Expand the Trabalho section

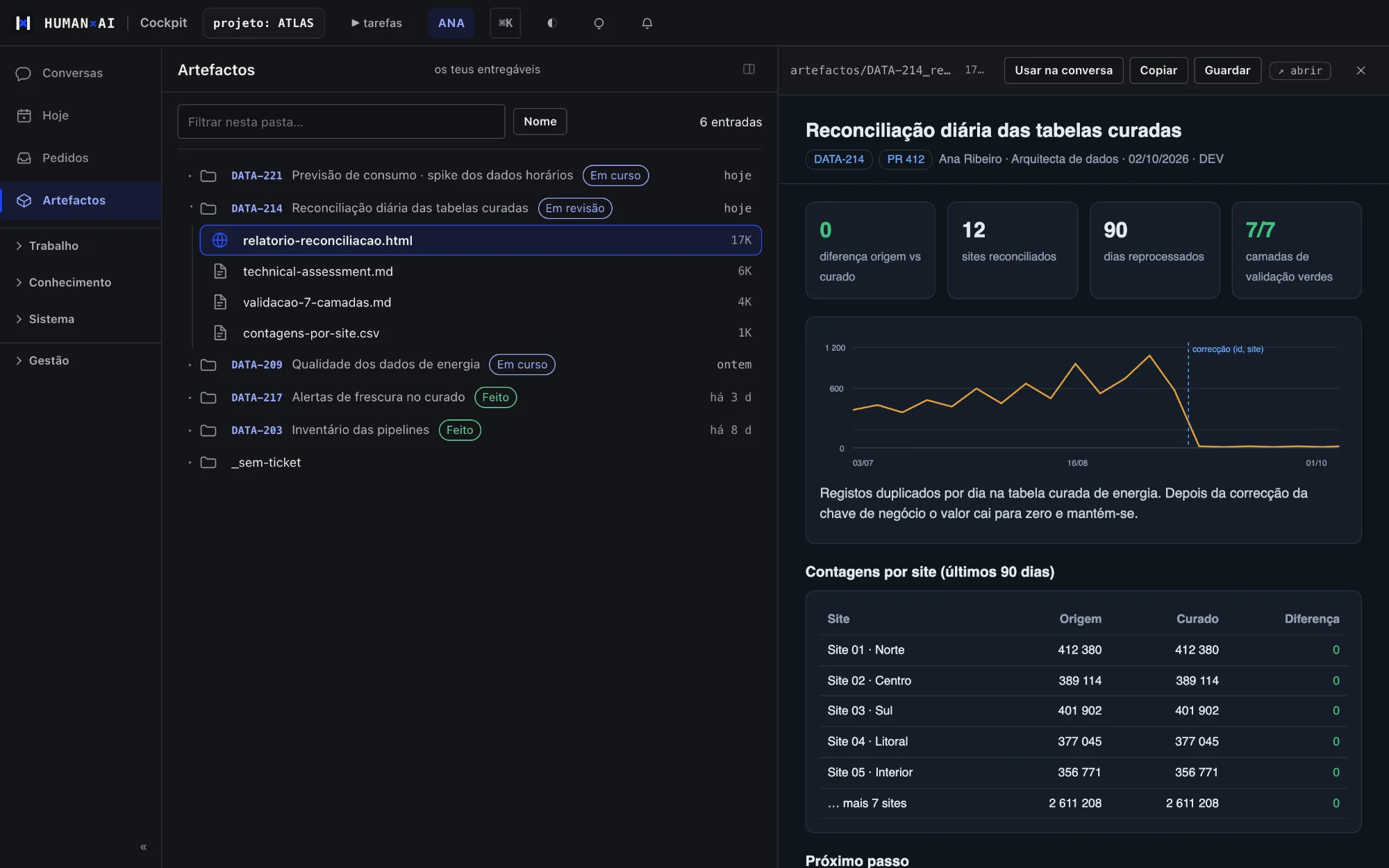(81, 246)
